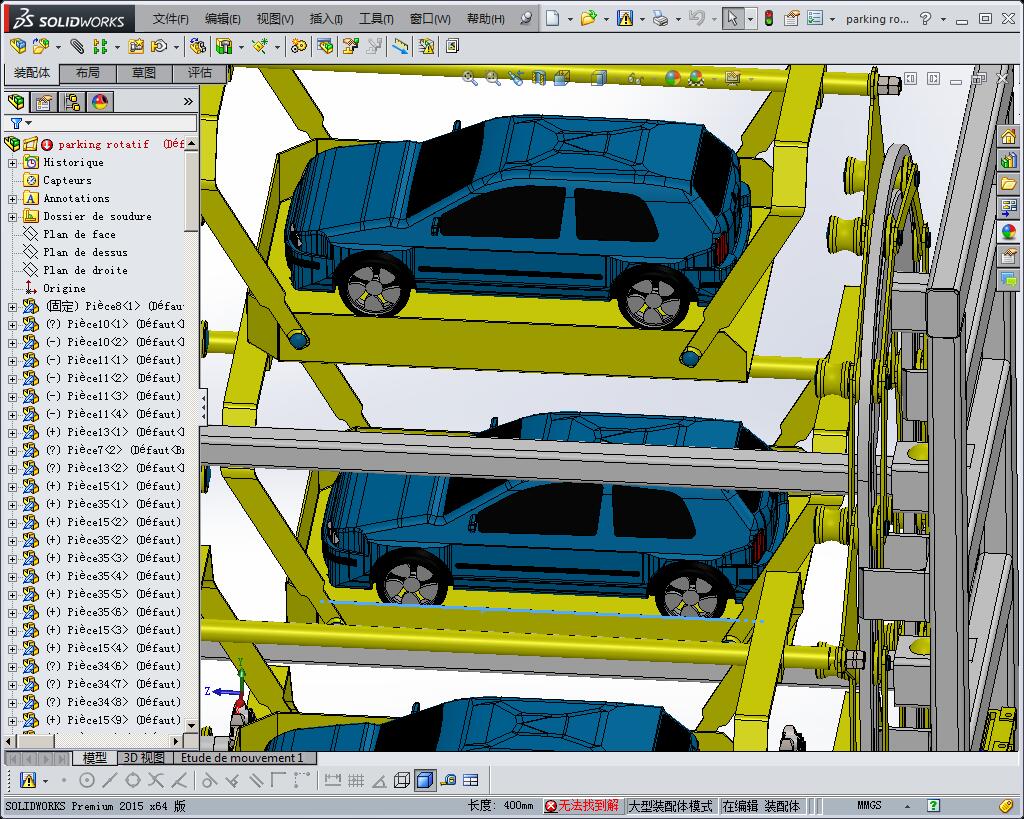Screen dimensions: 1024x819
Task: Open the FeatureManager design tree tab
Action: 16,102
